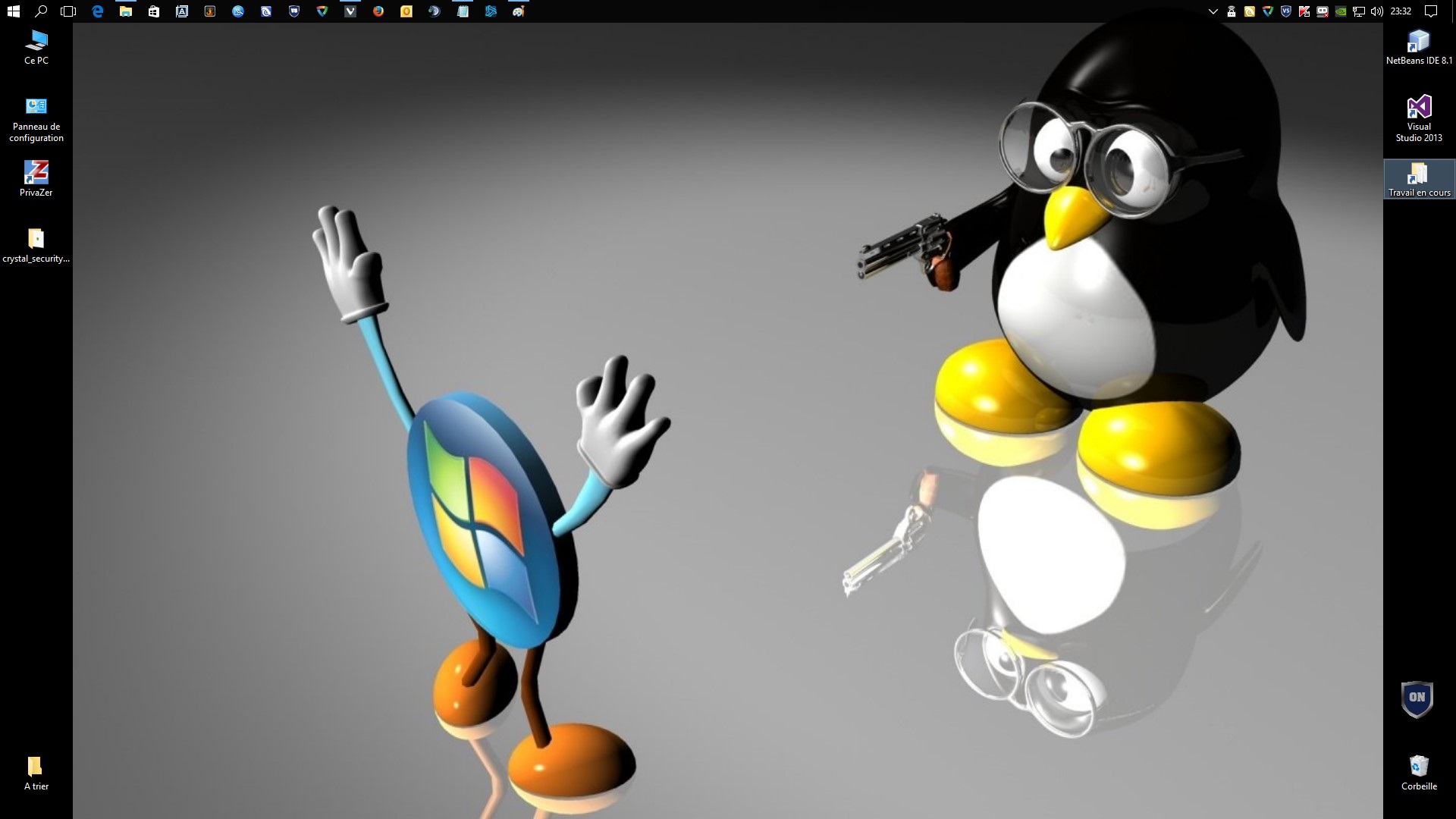This screenshot has width=1456, height=819.
Task: Click the Paint taskbar icon
Action: (x=519, y=11)
